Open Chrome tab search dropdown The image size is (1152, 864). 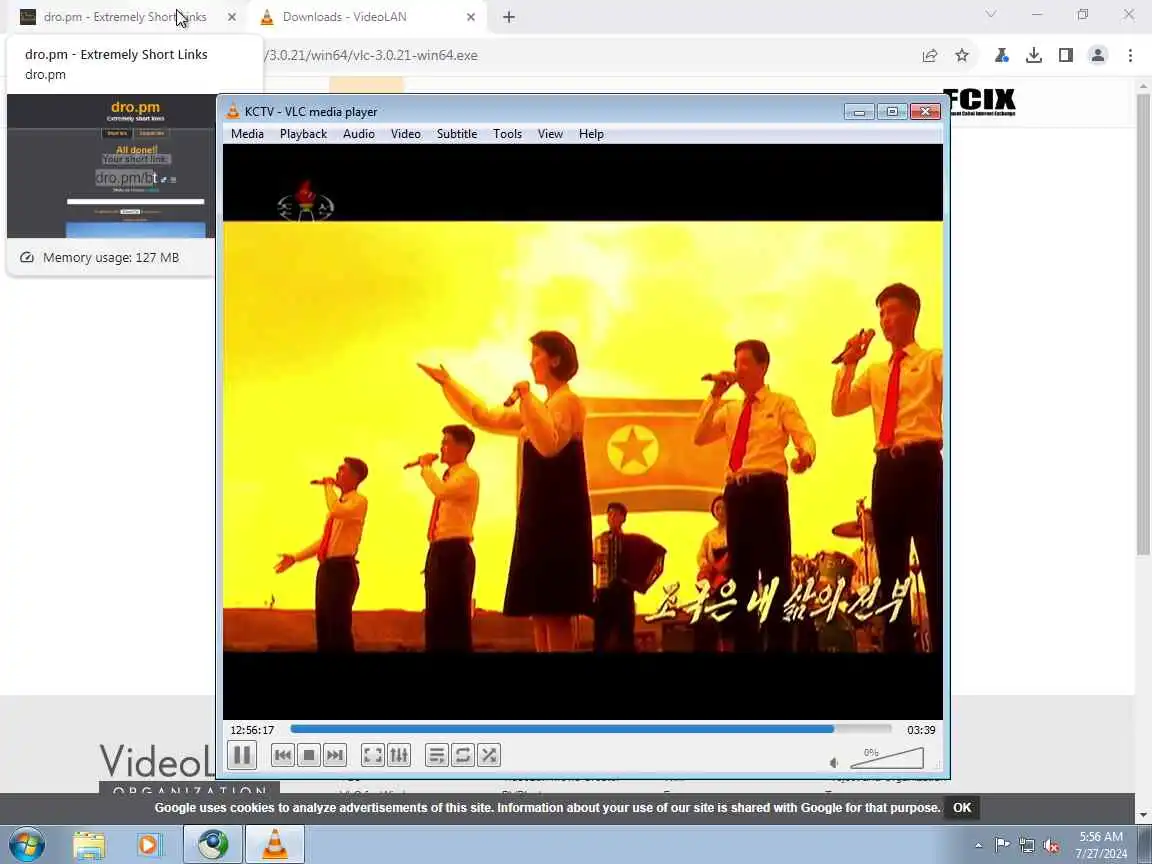pos(991,14)
